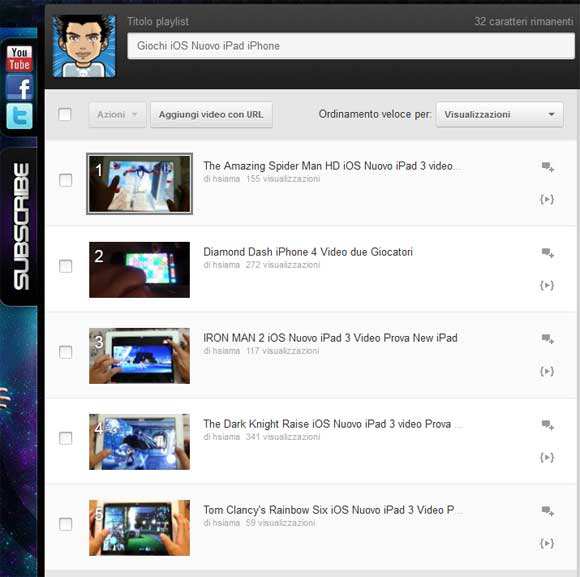Click start/end time icon for Dark Knight
The width and height of the screenshot is (580, 577).
click(547, 458)
